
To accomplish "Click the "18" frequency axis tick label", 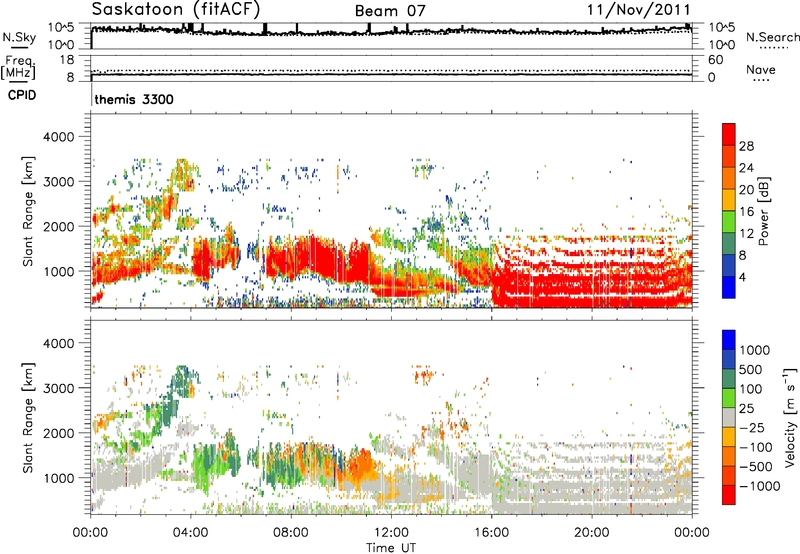I will (x=67, y=60).
